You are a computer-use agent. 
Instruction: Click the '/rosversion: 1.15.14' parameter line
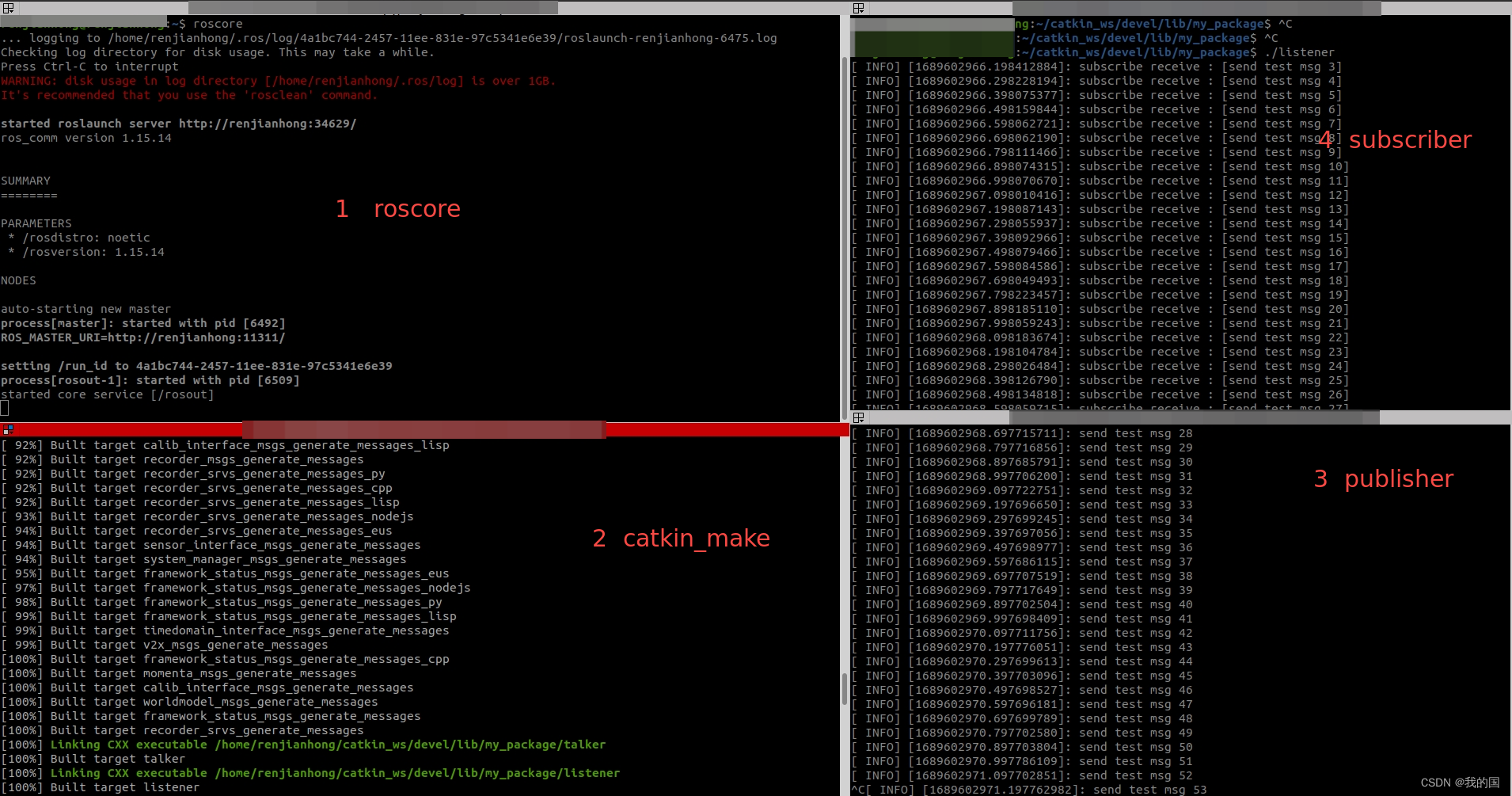86,252
